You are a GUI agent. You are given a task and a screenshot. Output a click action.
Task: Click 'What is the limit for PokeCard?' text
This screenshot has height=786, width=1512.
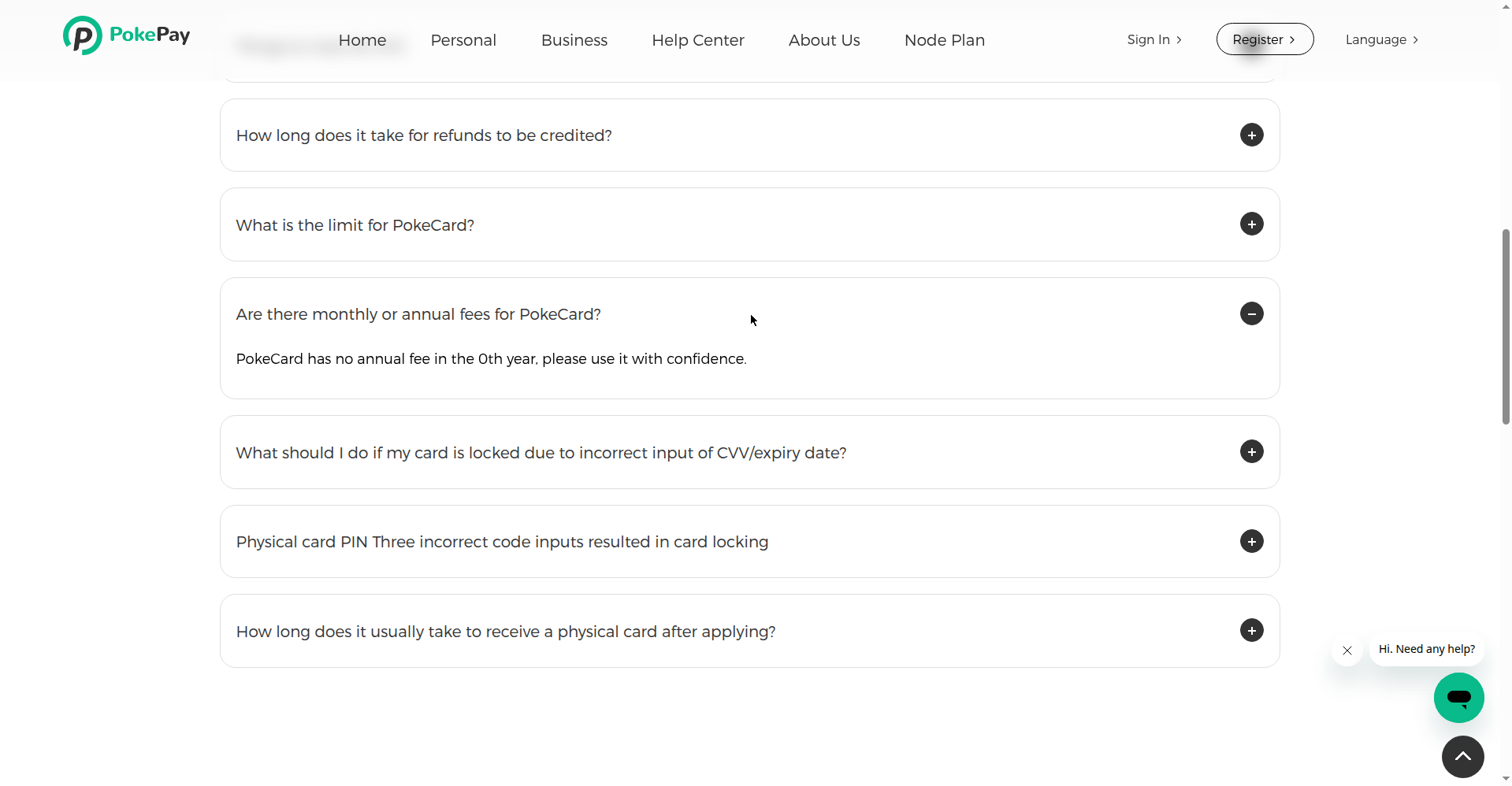point(355,225)
